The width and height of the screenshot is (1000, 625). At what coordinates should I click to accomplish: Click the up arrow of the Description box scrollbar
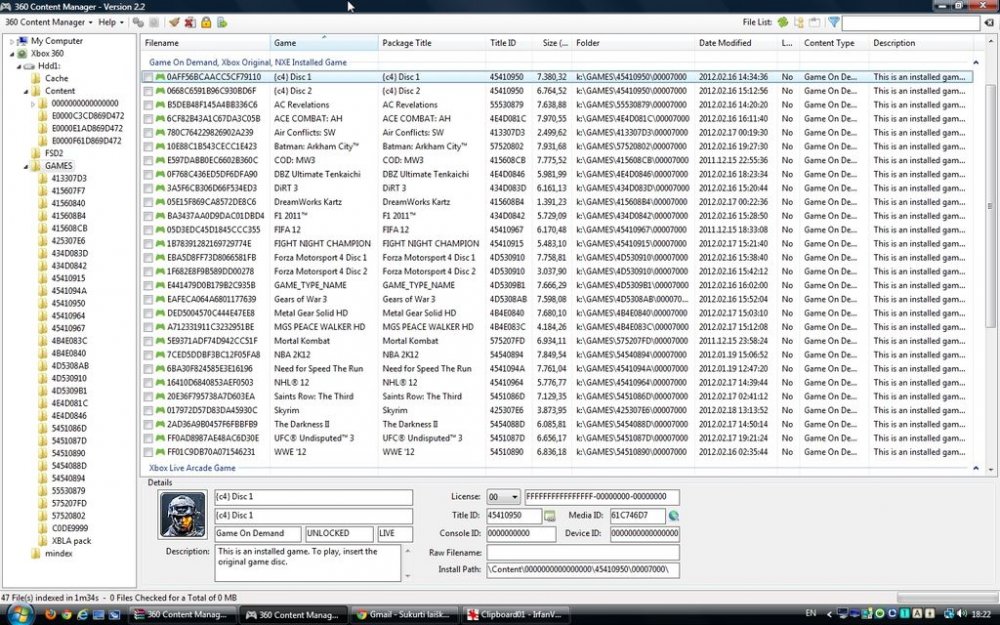pos(408,550)
